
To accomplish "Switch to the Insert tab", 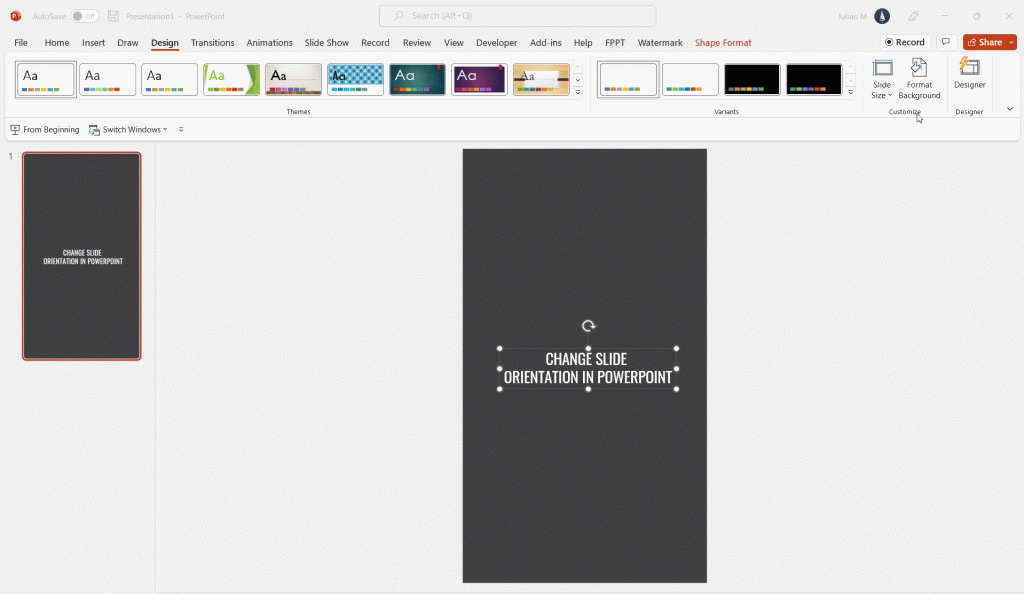I will [93, 42].
